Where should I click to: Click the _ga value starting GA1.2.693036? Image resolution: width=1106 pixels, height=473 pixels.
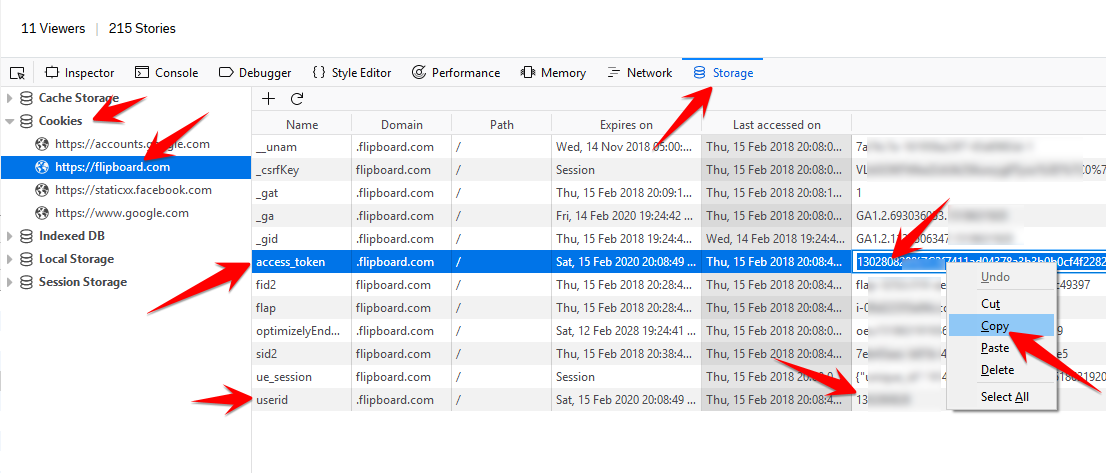(x=931, y=216)
